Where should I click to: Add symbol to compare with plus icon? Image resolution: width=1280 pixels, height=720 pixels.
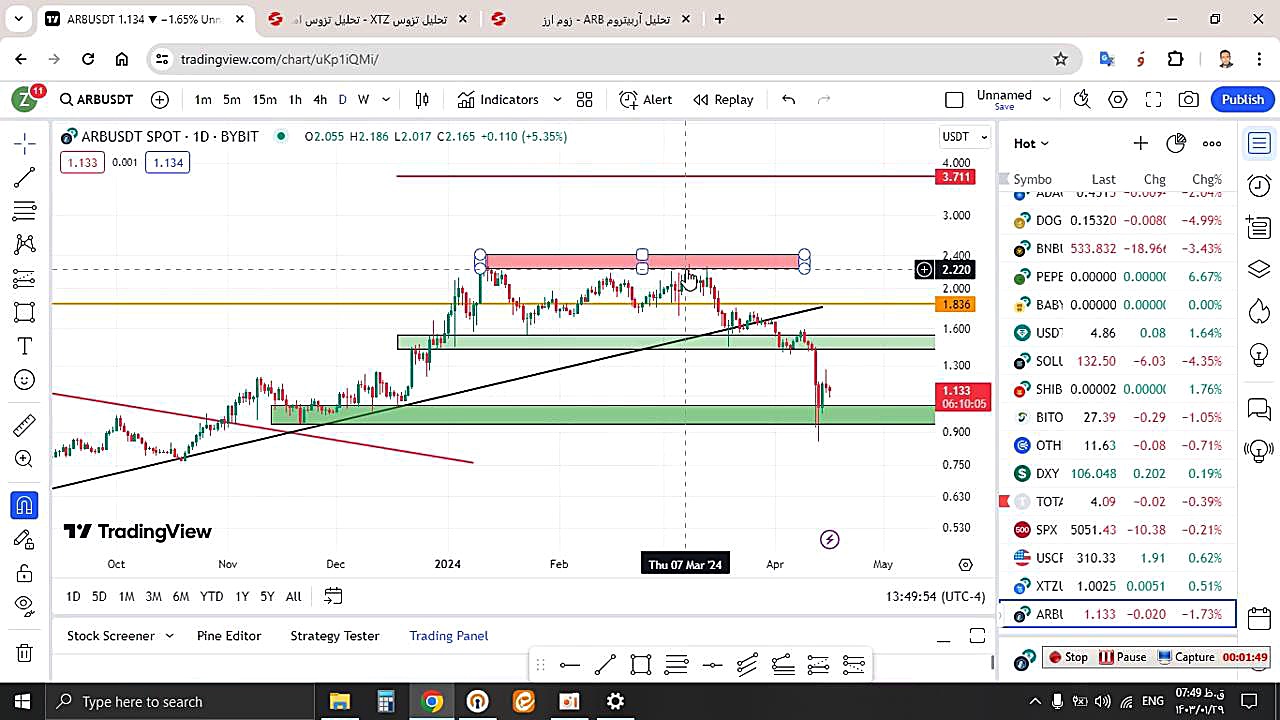[x=160, y=99]
